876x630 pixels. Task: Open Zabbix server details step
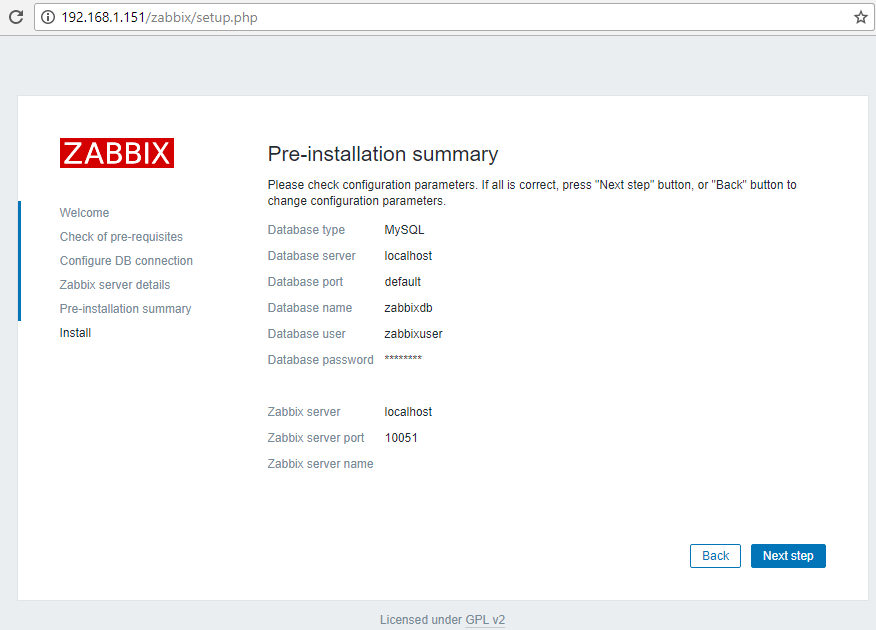(x=115, y=285)
